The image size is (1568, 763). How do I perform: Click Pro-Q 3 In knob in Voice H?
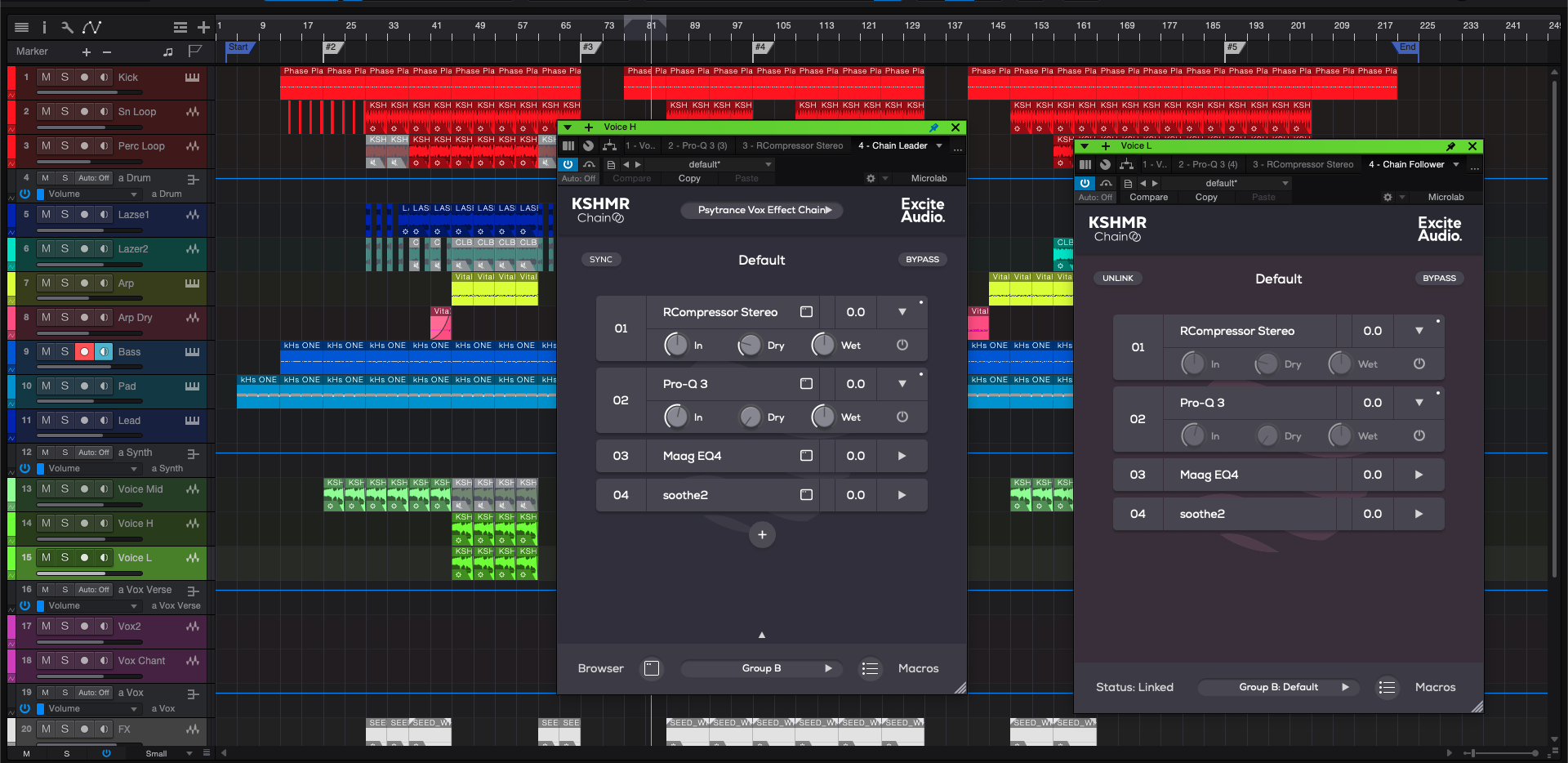point(676,417)
